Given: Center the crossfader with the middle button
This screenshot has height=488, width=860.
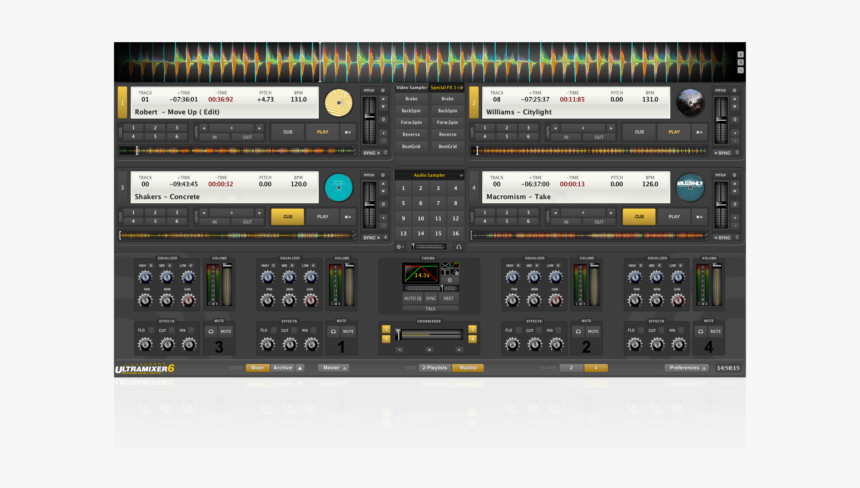Looking at the screenshot, I should (429, 349).
